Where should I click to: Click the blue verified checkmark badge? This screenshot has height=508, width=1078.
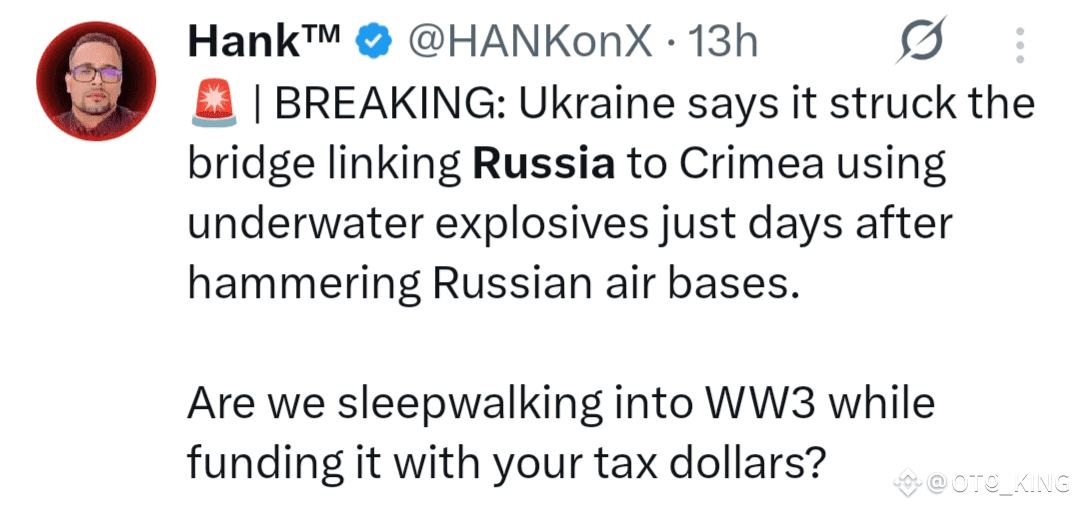pyautogui.click(x=375, y=43)
